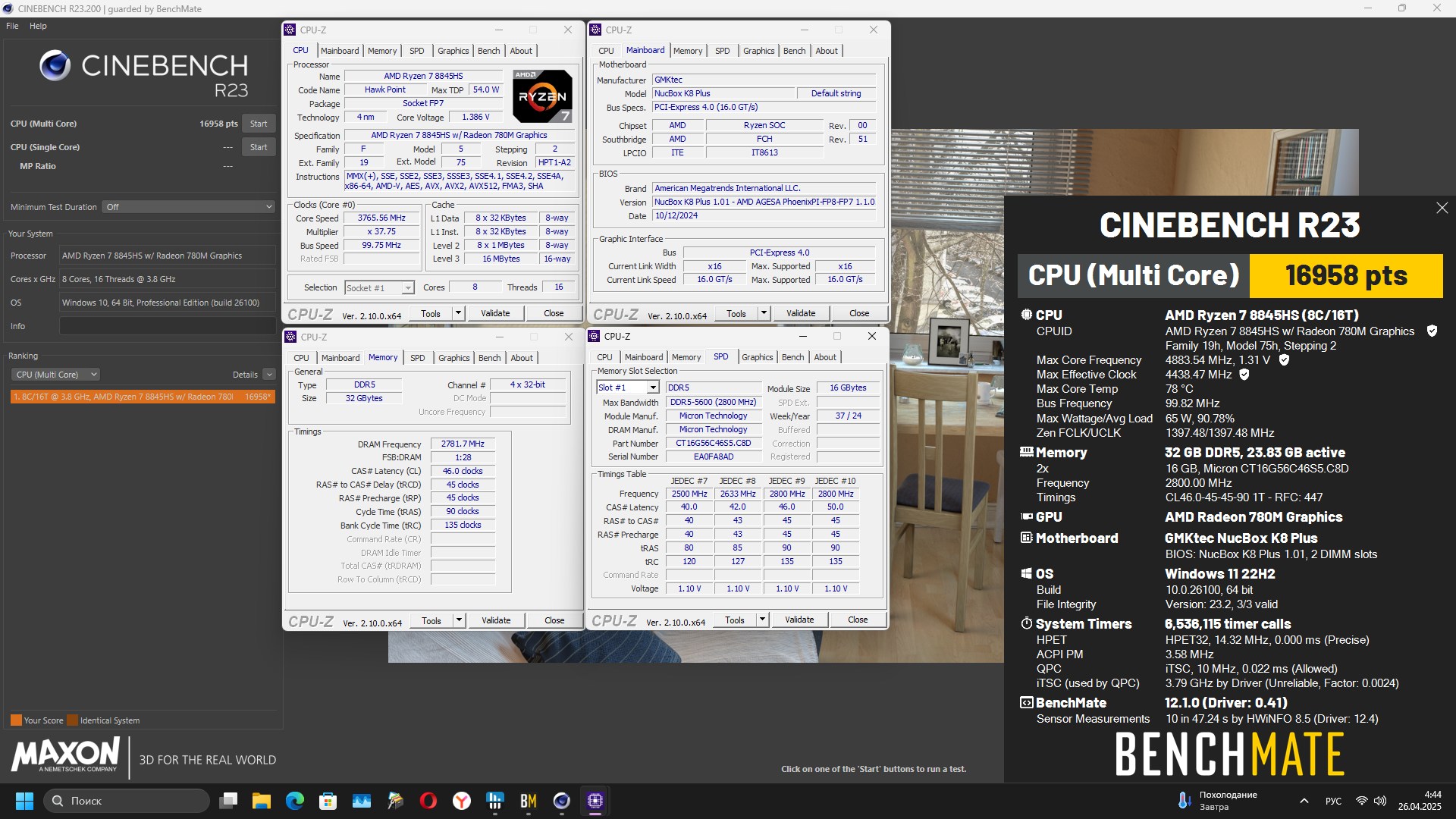Switch to CPU-Z via its purple chip taskbar icon
Viewport: 1456px width, 819px height.
(x=595, y=801)
